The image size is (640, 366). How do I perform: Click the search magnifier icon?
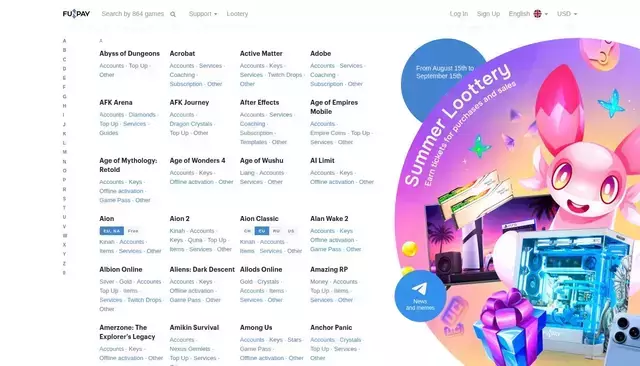coord(173,14)
